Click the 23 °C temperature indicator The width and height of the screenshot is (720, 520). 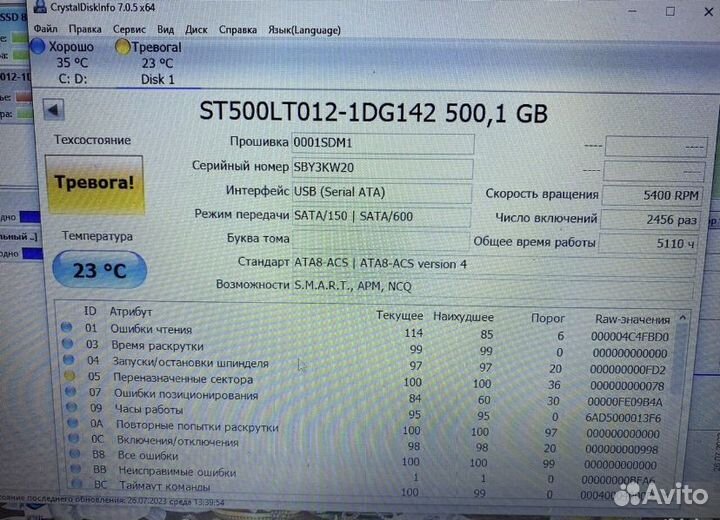(100, 270)
